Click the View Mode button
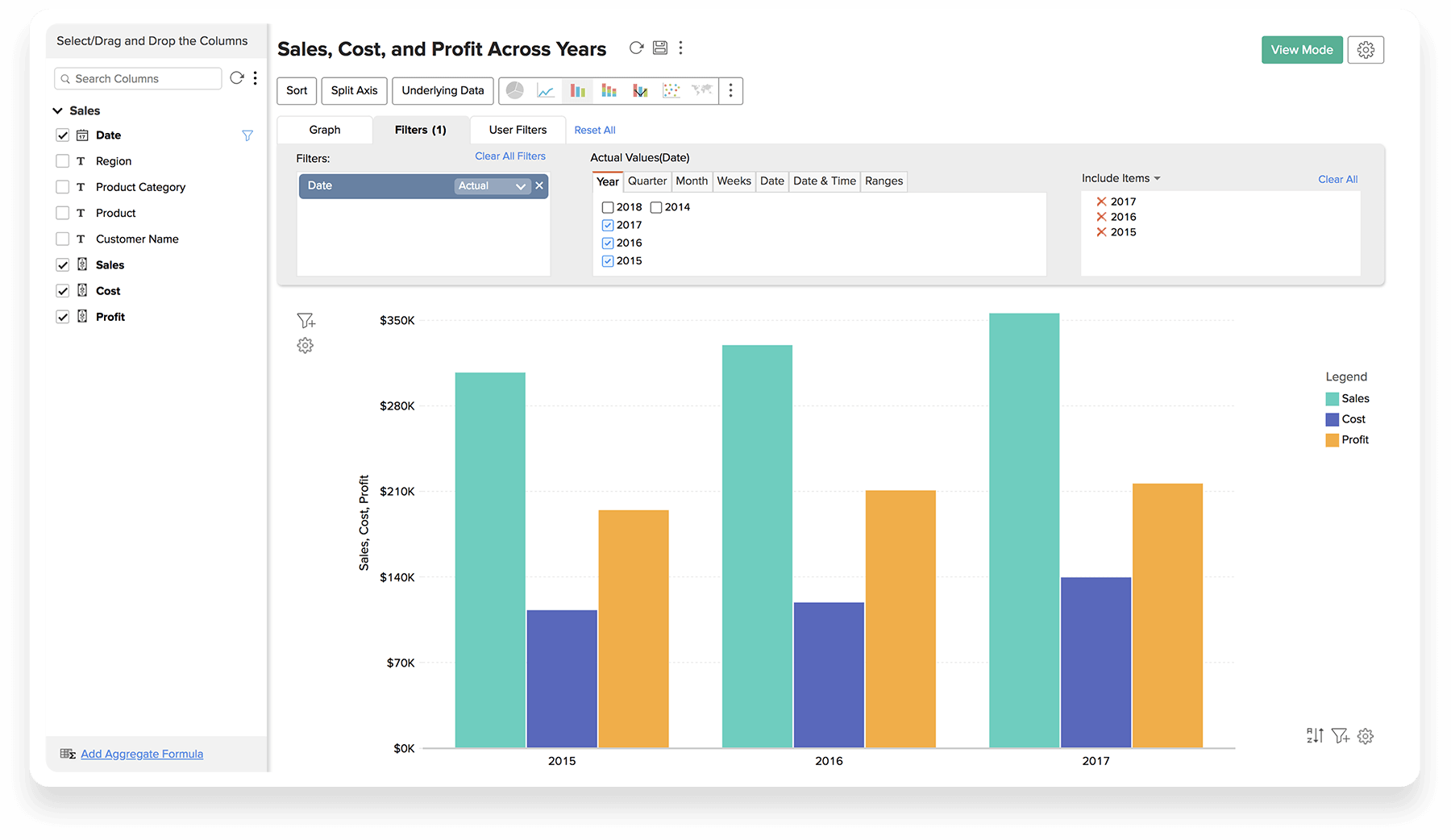 1301,50
